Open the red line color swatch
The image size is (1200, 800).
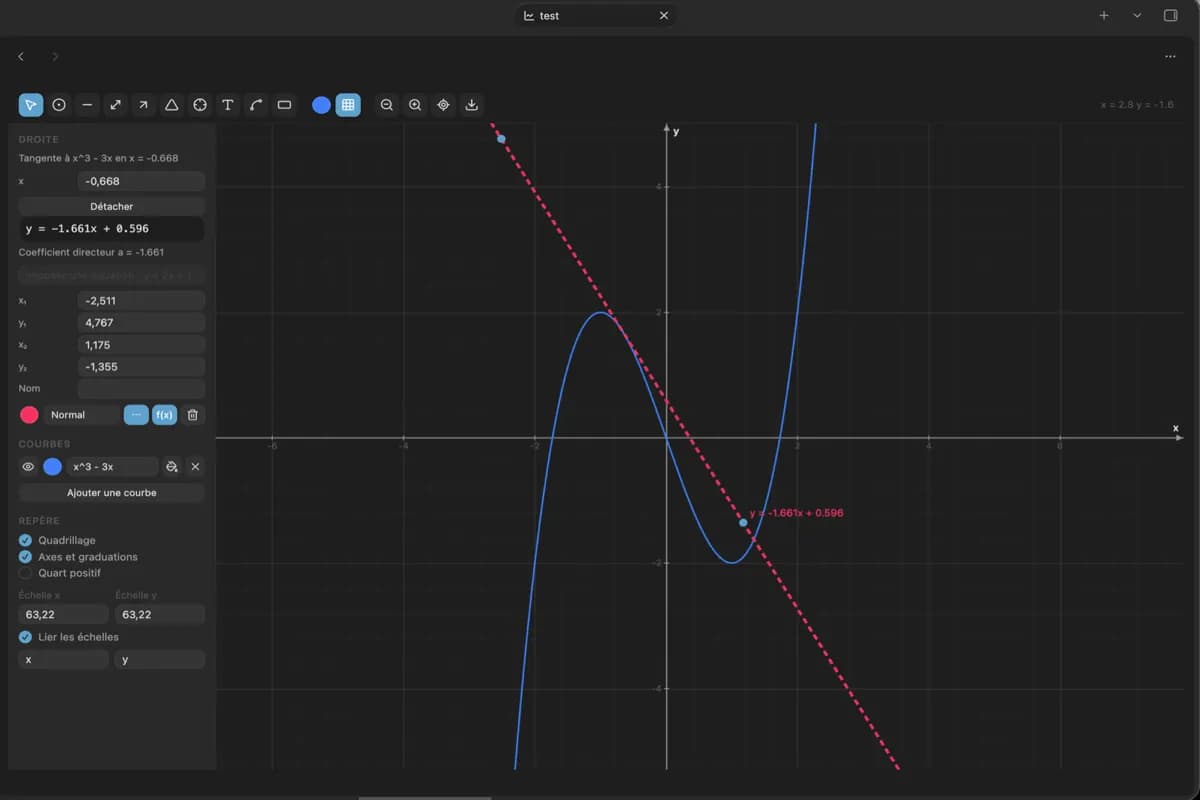29,415
